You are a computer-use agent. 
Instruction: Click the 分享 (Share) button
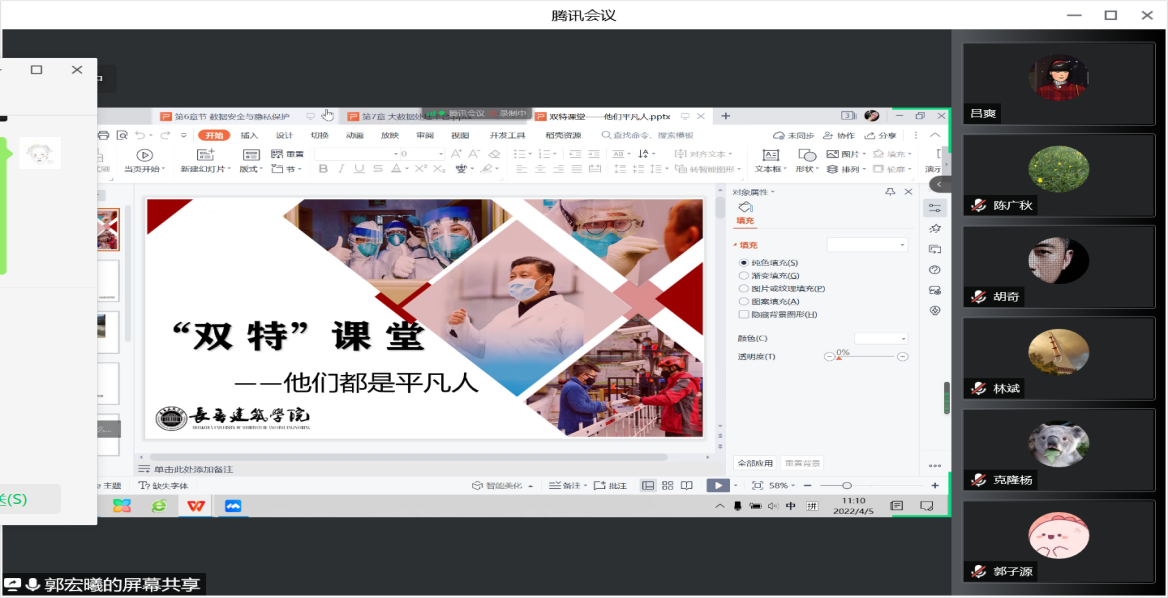[x=881, y=135]
